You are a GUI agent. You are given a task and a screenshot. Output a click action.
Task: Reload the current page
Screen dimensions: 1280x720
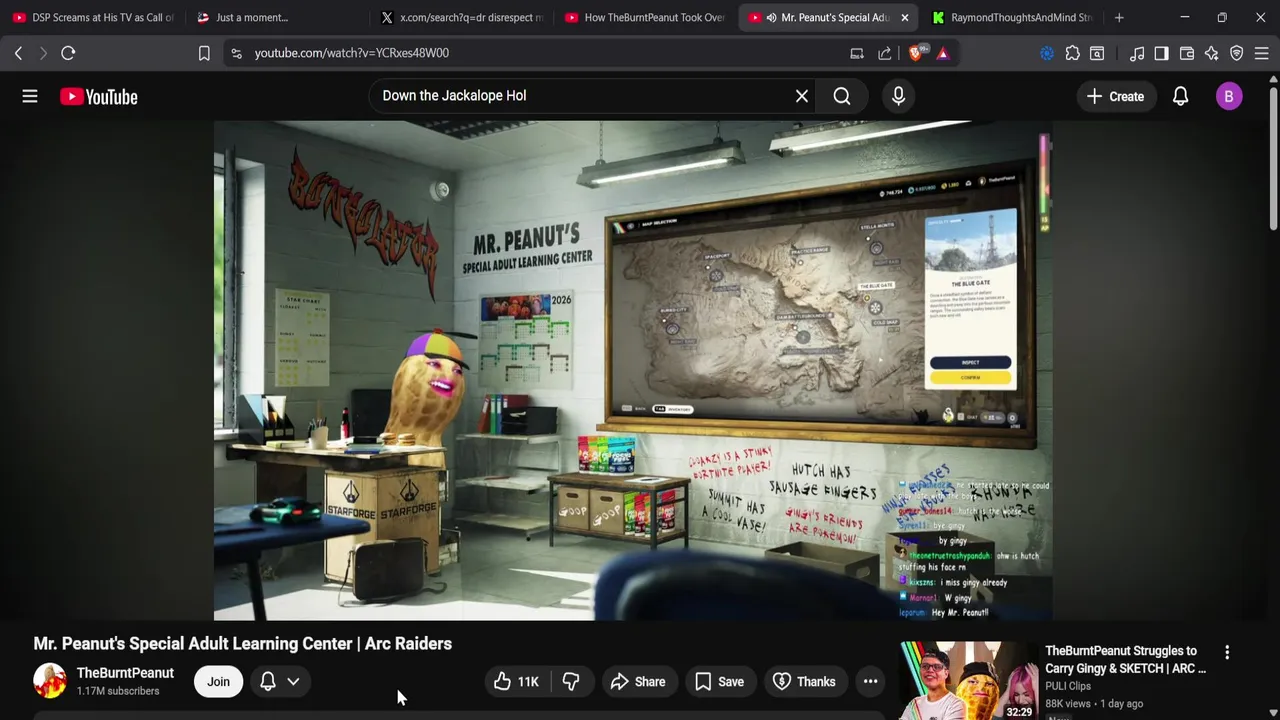(68, 53)
